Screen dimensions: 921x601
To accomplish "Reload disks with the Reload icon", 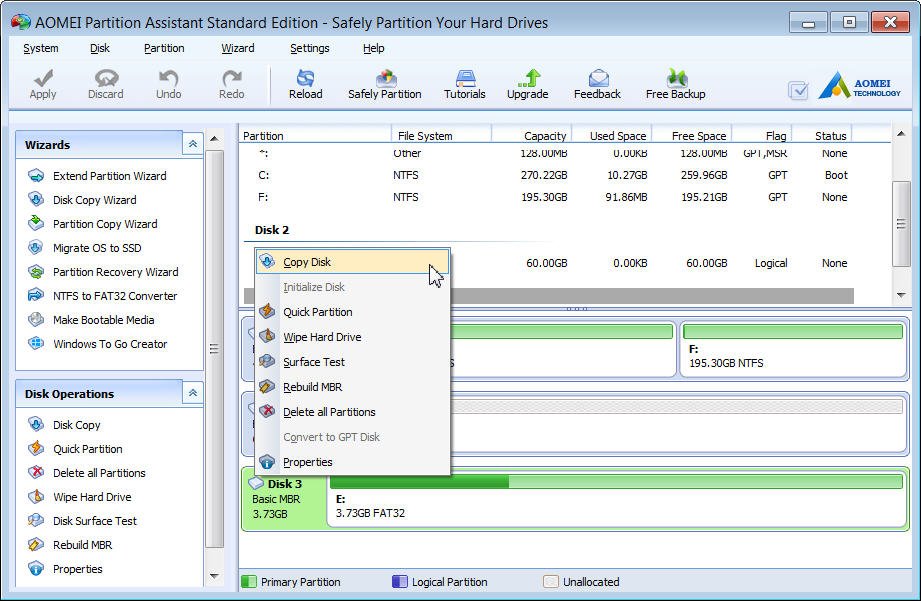I will pyautogui.click(x=305, y=85).
